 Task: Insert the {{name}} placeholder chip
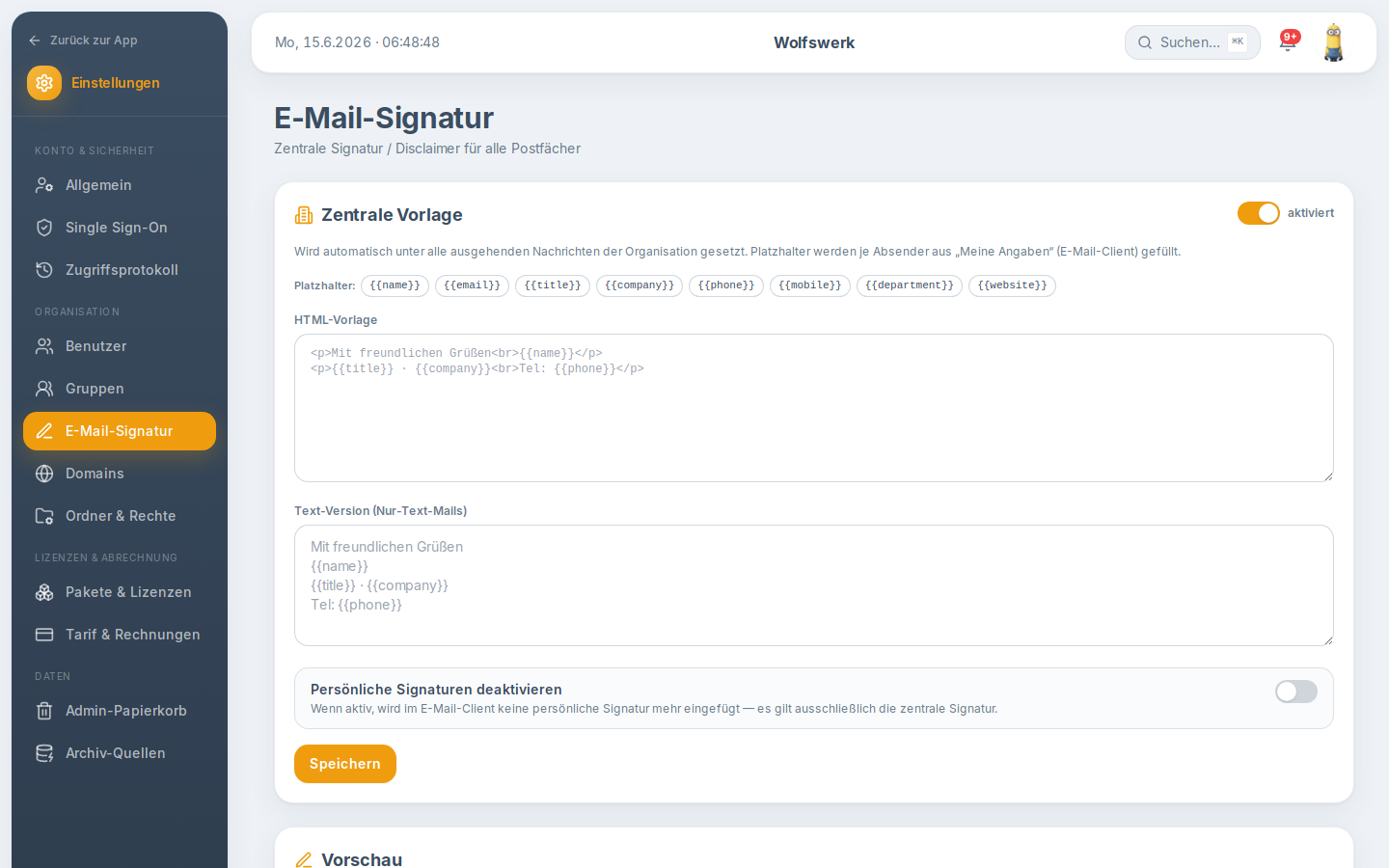[395, 285]
